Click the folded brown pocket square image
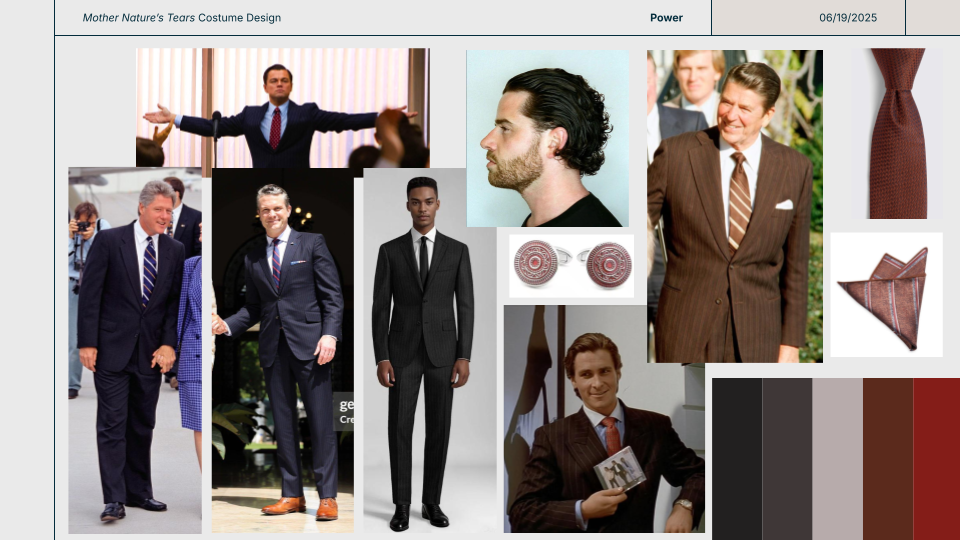960x540 pixels. 886,295
